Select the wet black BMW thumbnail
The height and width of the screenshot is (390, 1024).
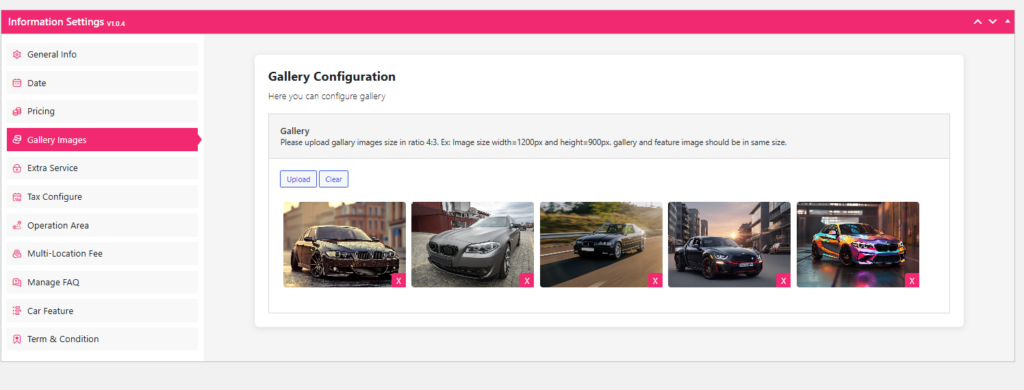[x=344, y=244]
